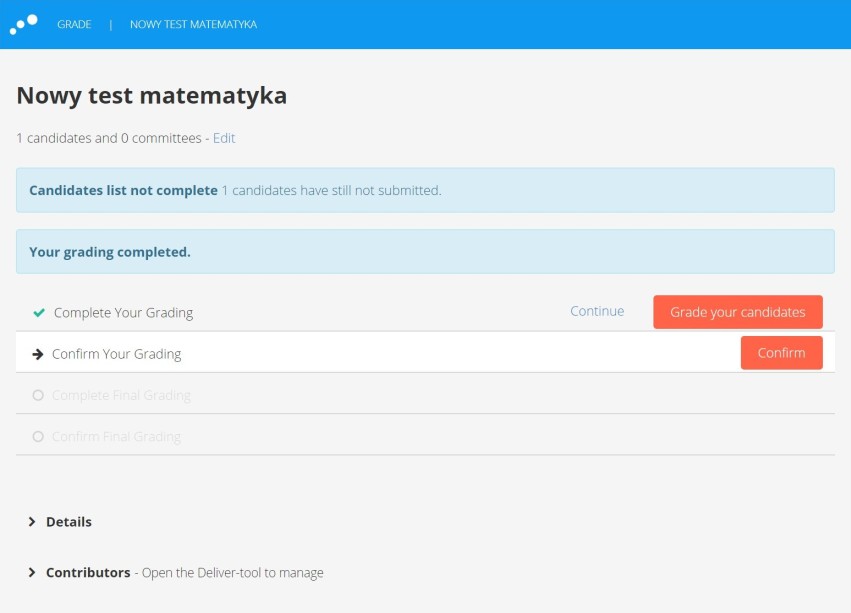Image resolution: width=851 pixels, height=613 pixels.
Task: Select the Complete Your Grading step label
Action: click(123, 313)
